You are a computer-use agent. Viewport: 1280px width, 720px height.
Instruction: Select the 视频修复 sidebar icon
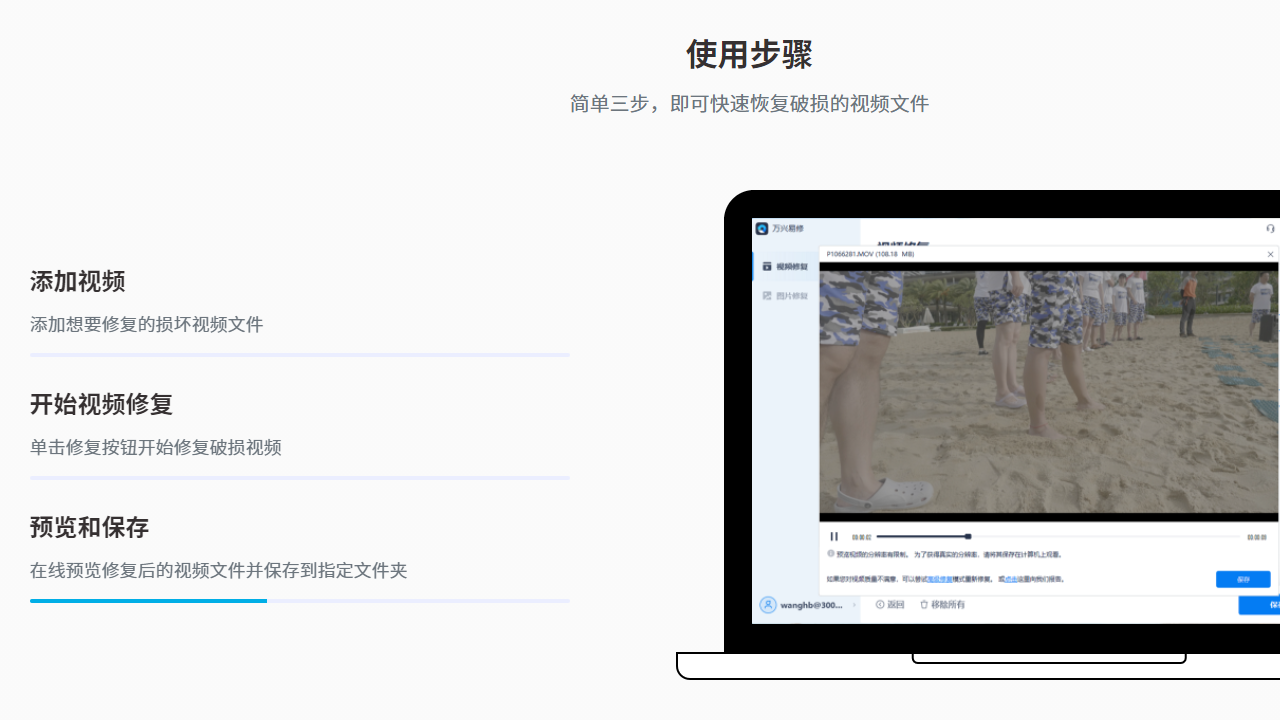768,267
